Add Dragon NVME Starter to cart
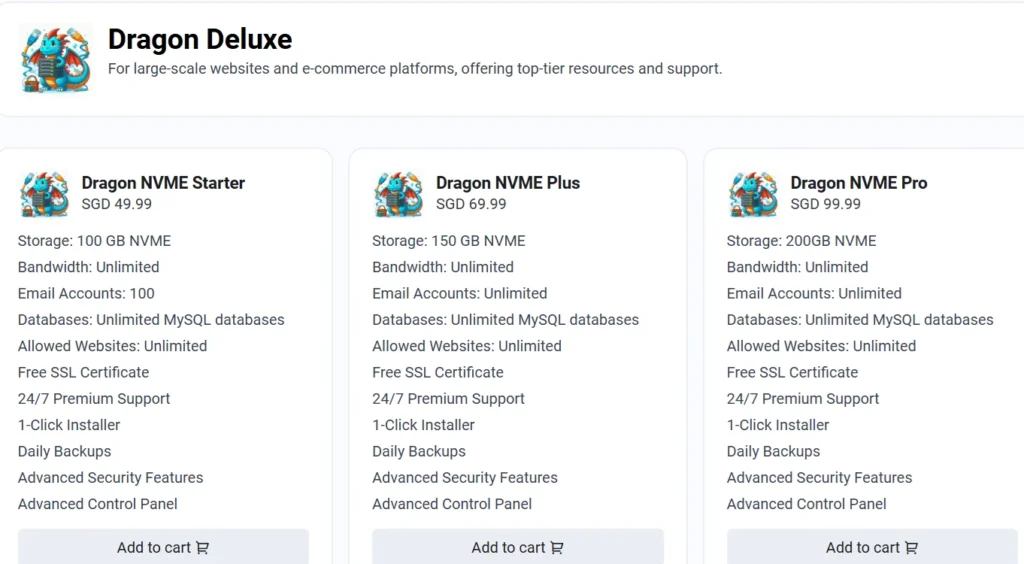The image size is (1024, 564). (163, 547)
